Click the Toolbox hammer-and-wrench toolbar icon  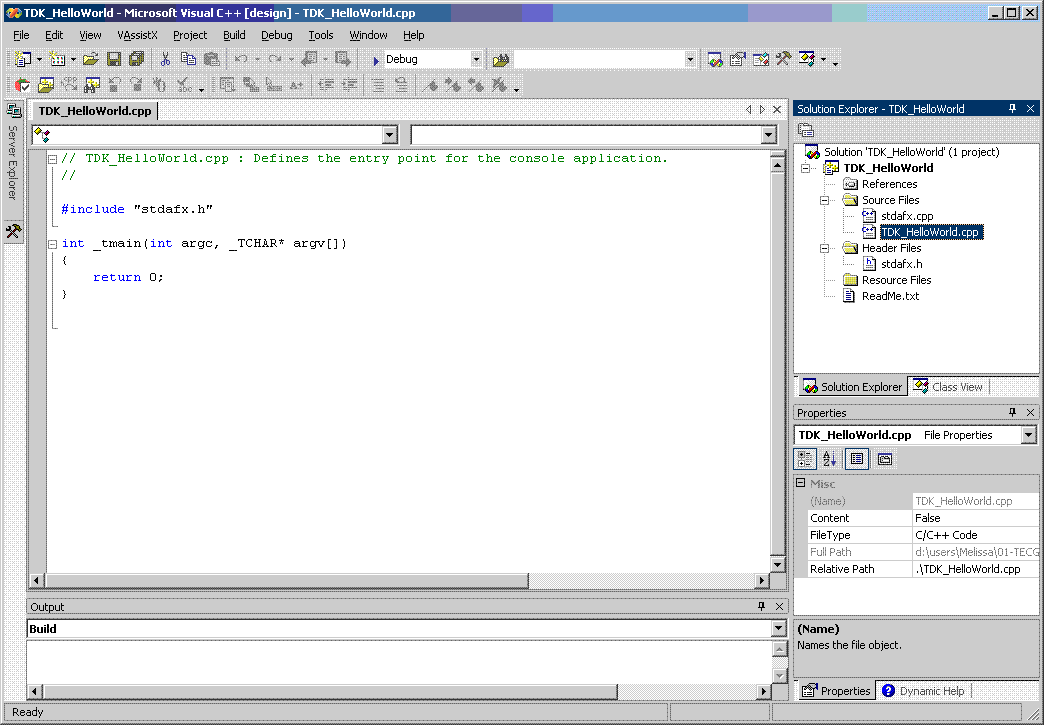783,59
